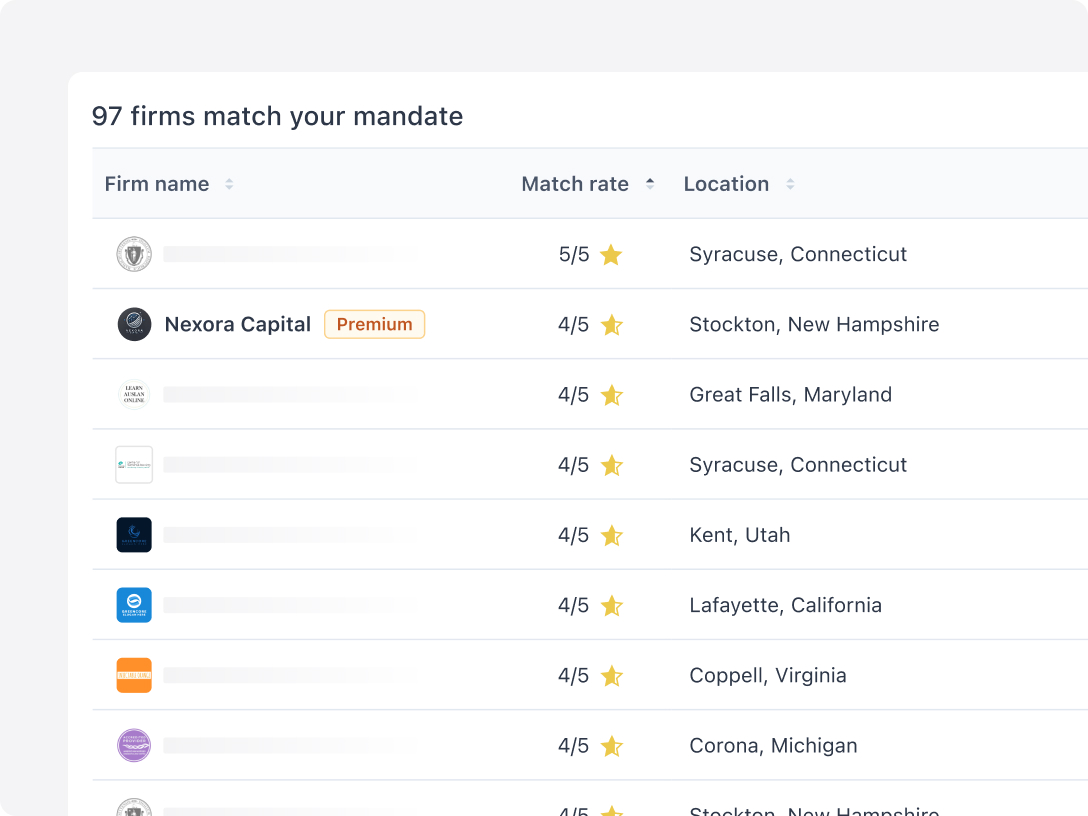Click the Nexora Capital firm logo

tap(134, 324)
